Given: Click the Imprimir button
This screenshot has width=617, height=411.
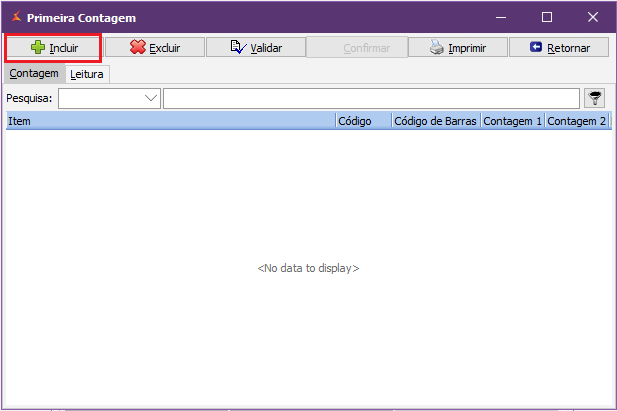Looking at the screenshot, I should 458,48.
